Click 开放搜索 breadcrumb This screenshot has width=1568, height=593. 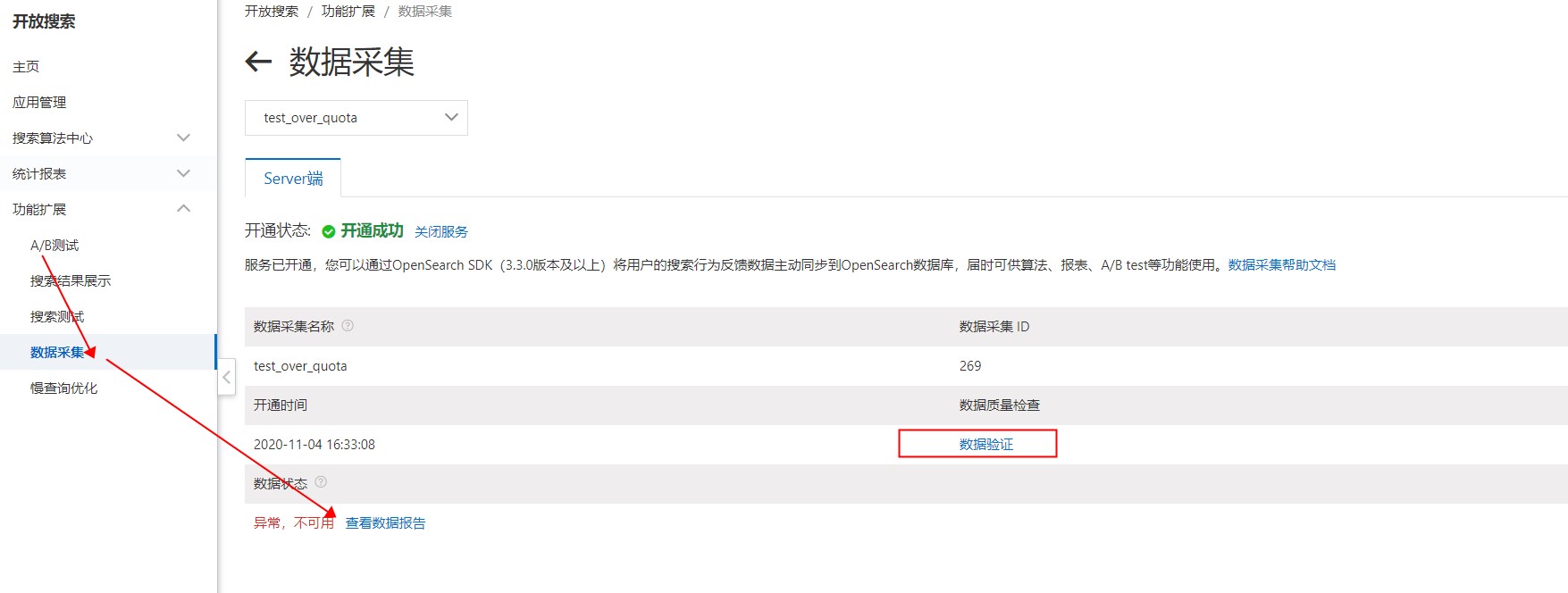click(x=272, y=12)
